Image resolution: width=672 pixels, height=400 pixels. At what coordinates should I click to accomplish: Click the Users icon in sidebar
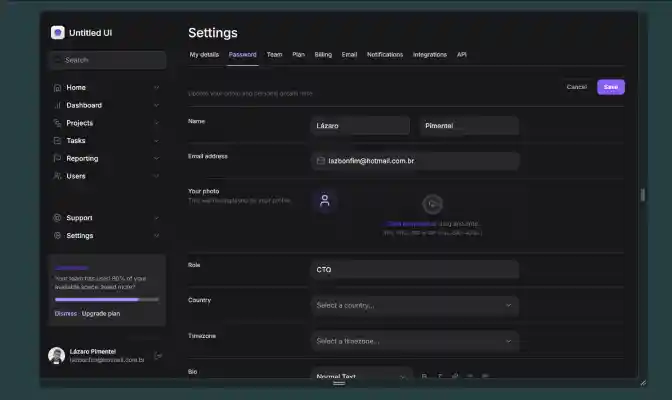point(57,176)
